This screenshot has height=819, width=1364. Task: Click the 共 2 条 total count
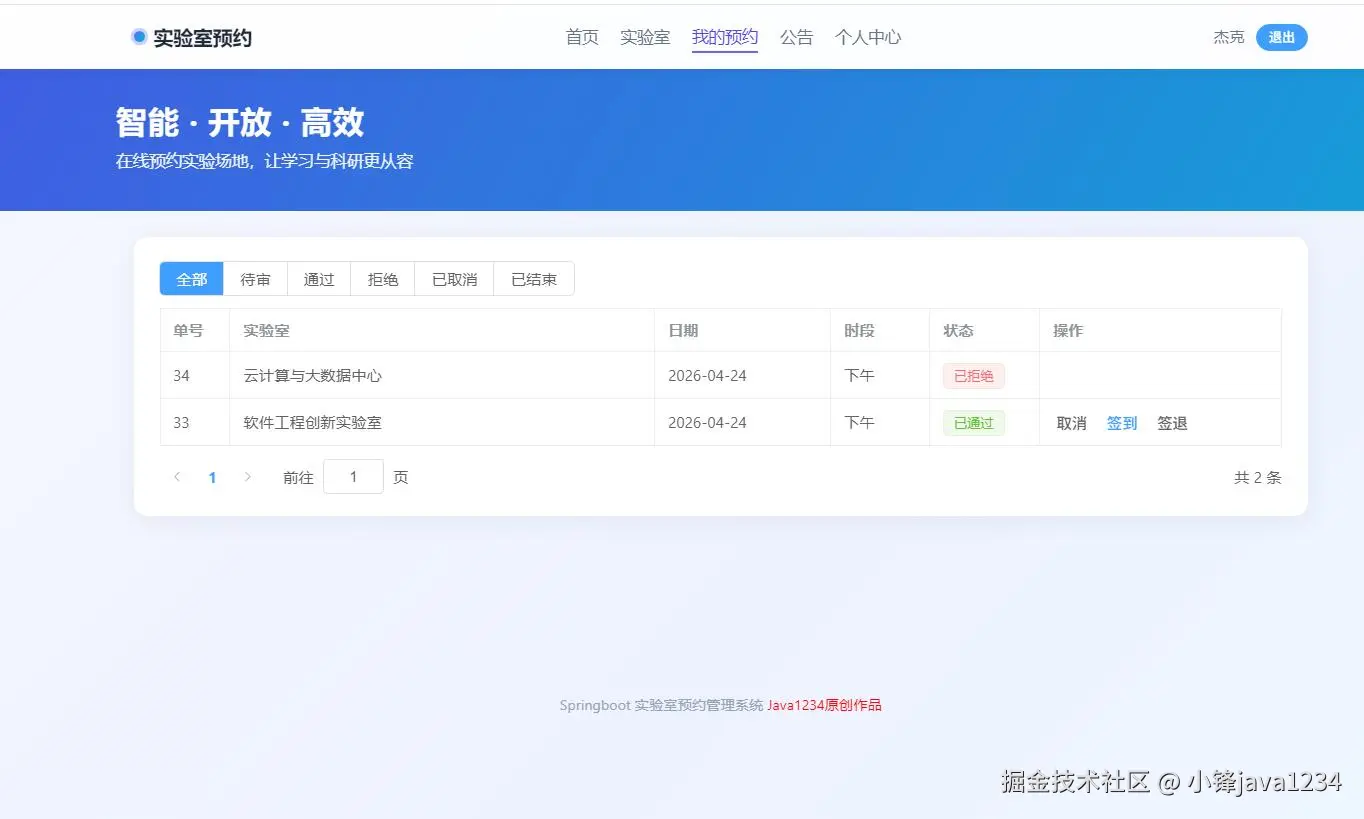(1257, 478)
